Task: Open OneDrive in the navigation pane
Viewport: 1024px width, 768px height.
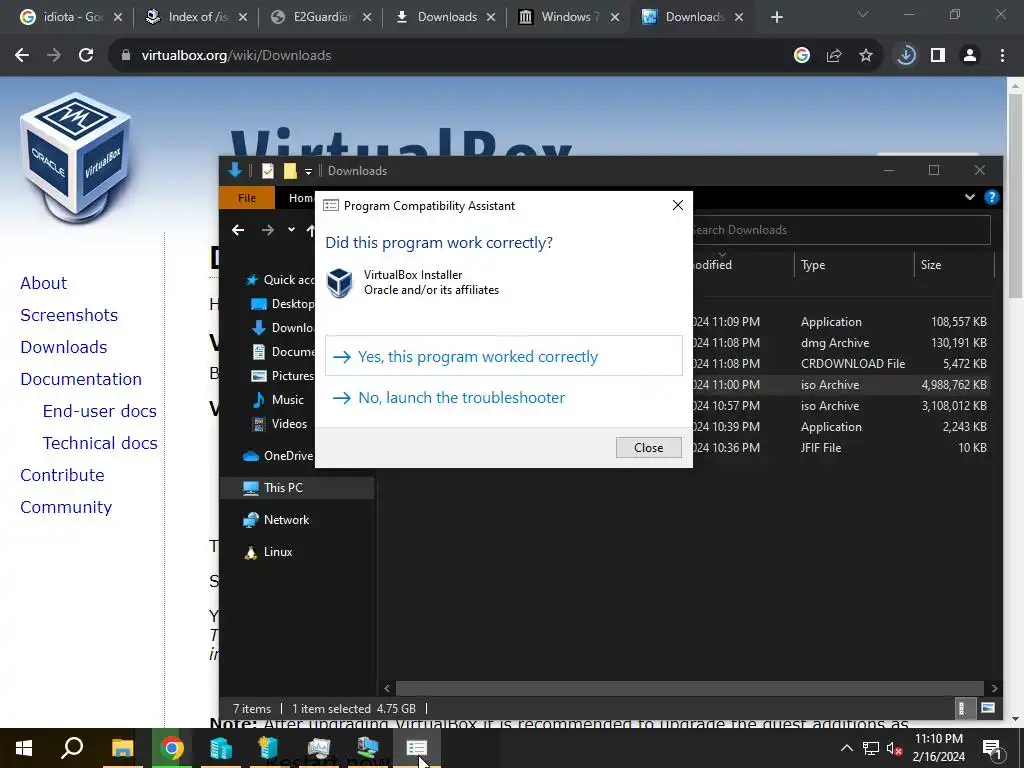Action: pyautogui.click(x=278, y=456)
